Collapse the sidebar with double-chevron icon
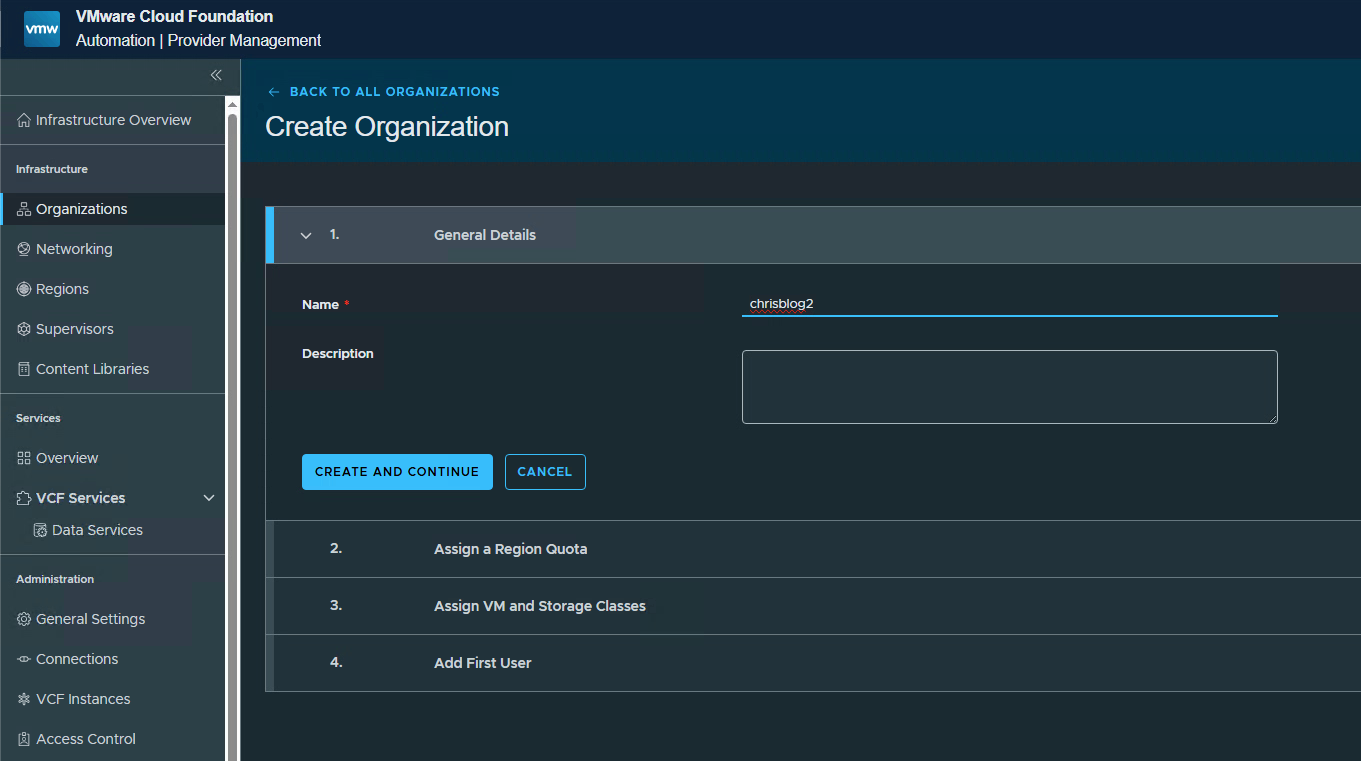The image size is (1361, 761). (x=216, y=75)
